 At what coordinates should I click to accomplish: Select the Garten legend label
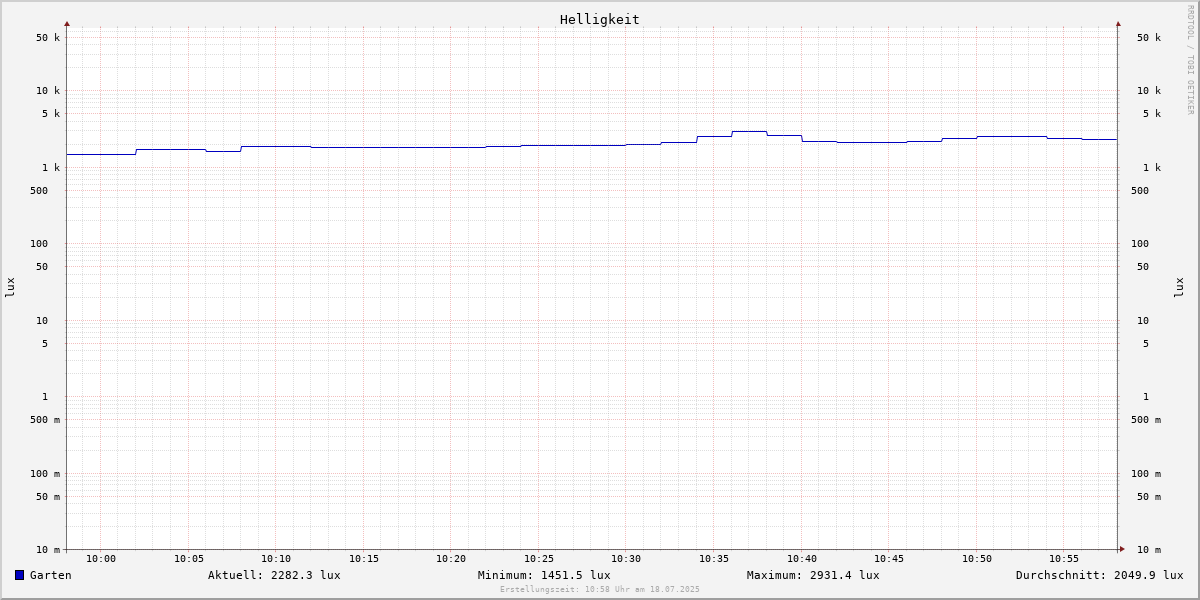51,575
